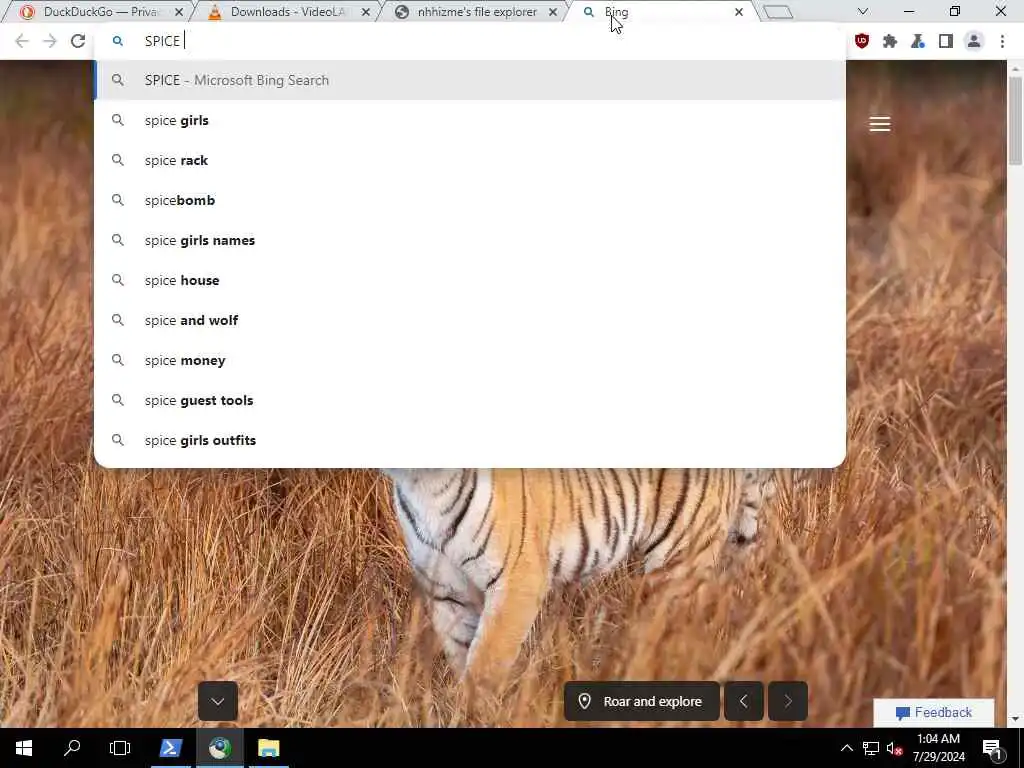Go back with the browser back arrow
Screen dimensions: 1024x768
[x=22, y=41]
